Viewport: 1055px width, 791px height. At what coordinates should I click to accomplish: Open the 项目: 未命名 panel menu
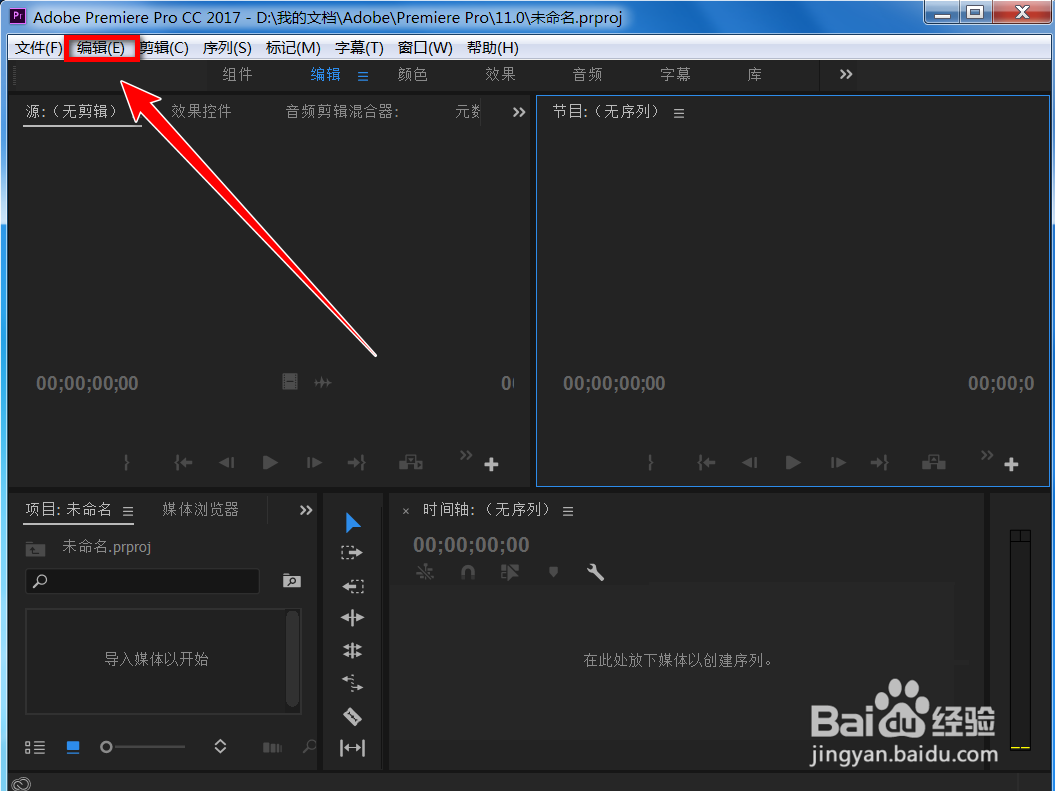pos(128,512)
